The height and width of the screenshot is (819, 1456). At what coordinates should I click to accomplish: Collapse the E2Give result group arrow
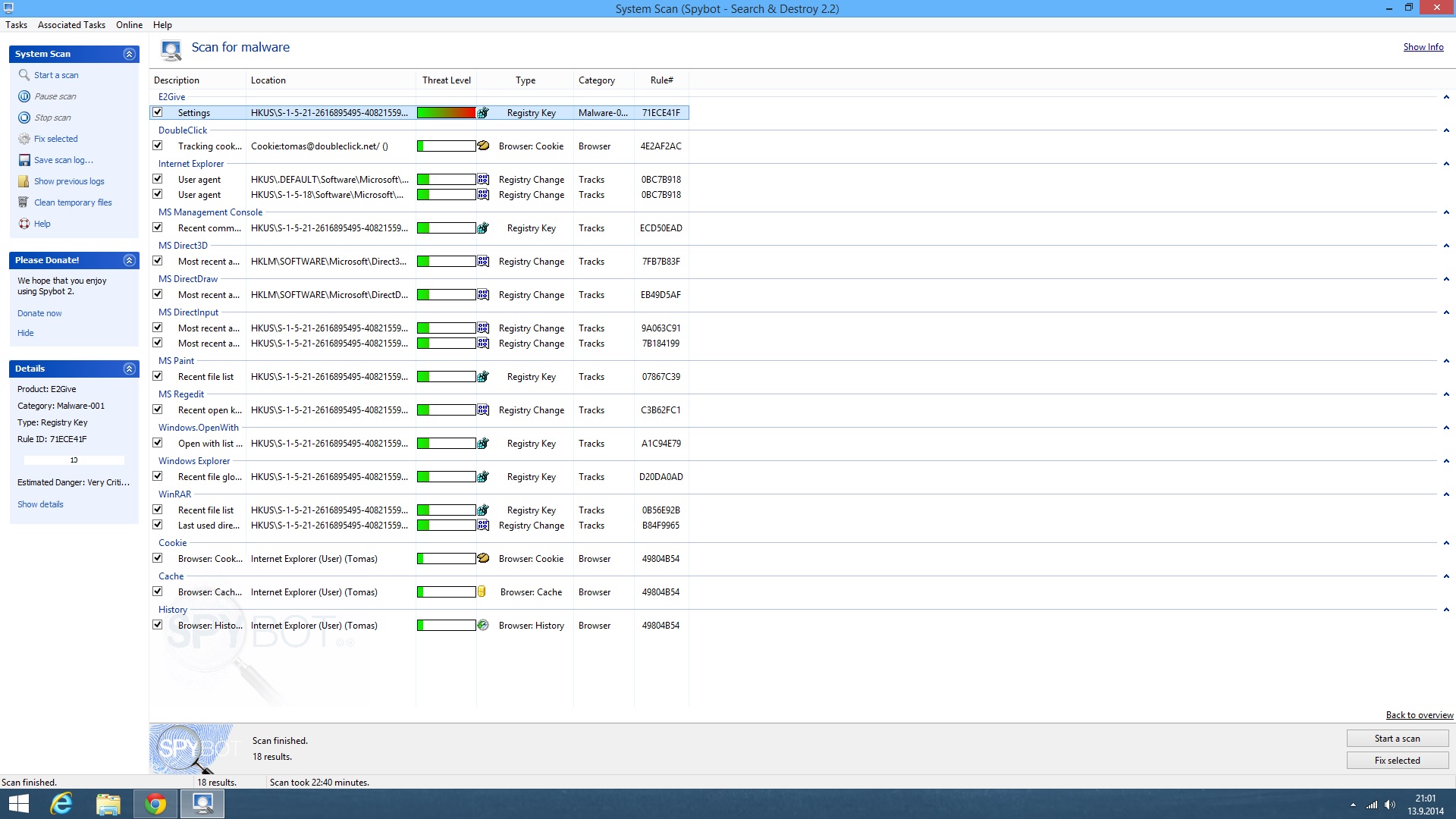pos(1446,97)
